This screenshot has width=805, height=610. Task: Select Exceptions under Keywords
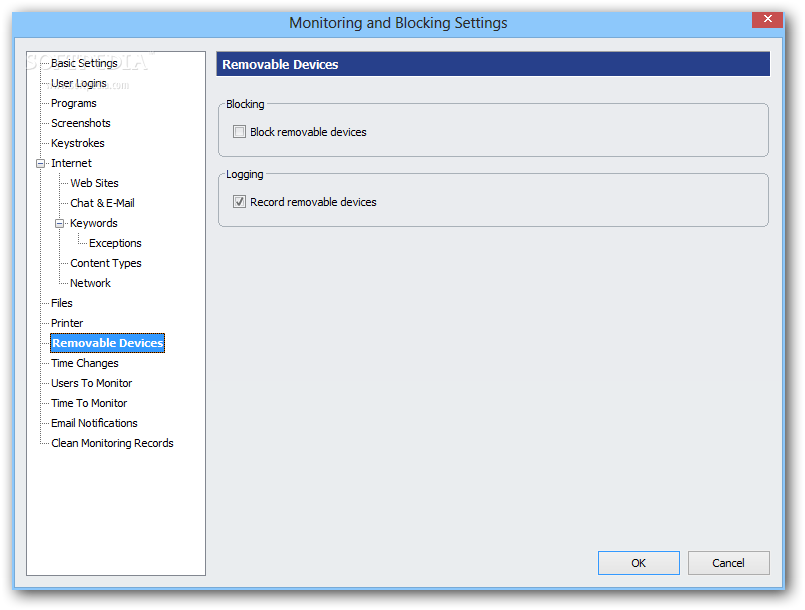115,243
